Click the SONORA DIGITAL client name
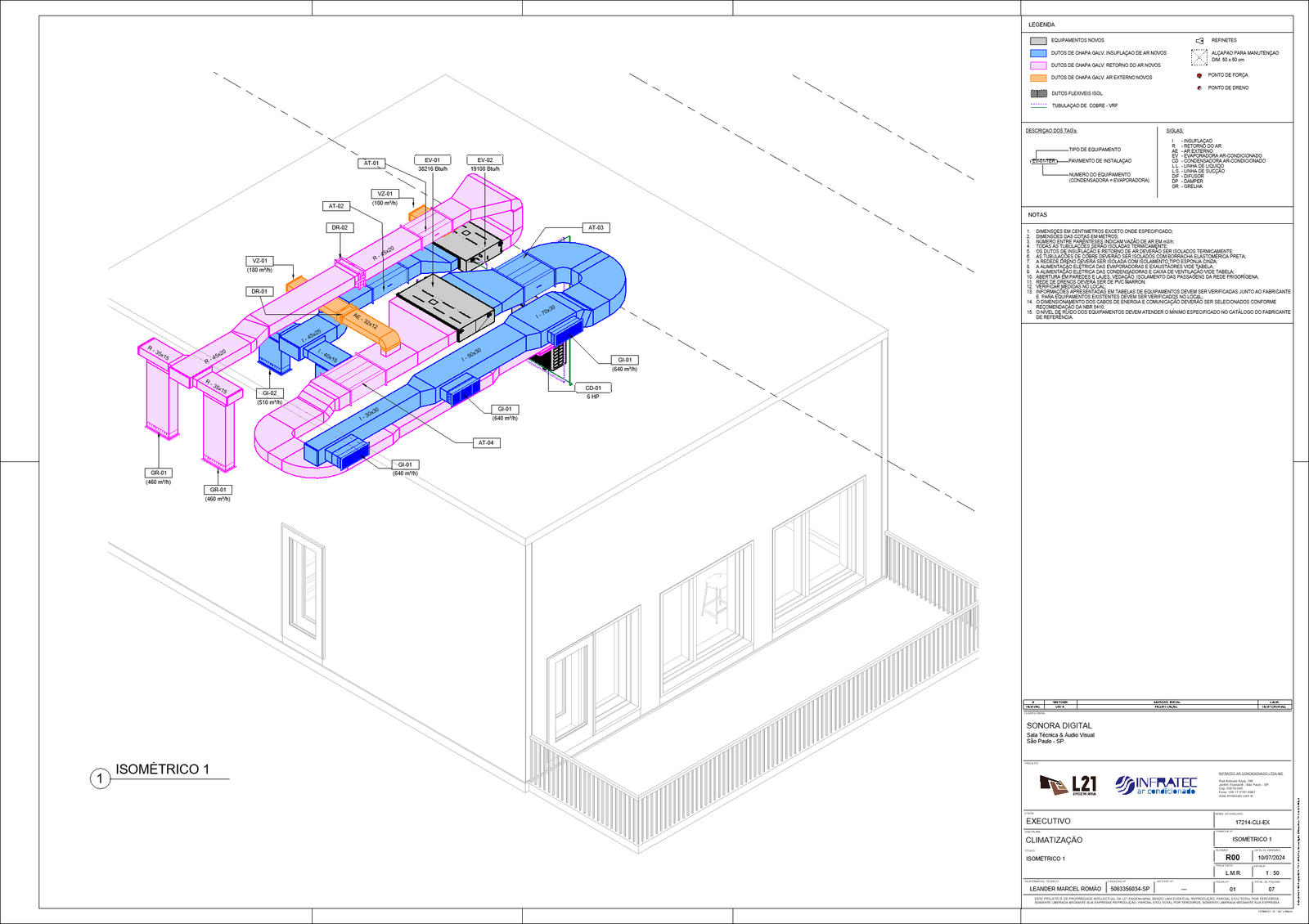The image size is (1309, 924). tap(1059, 725)
